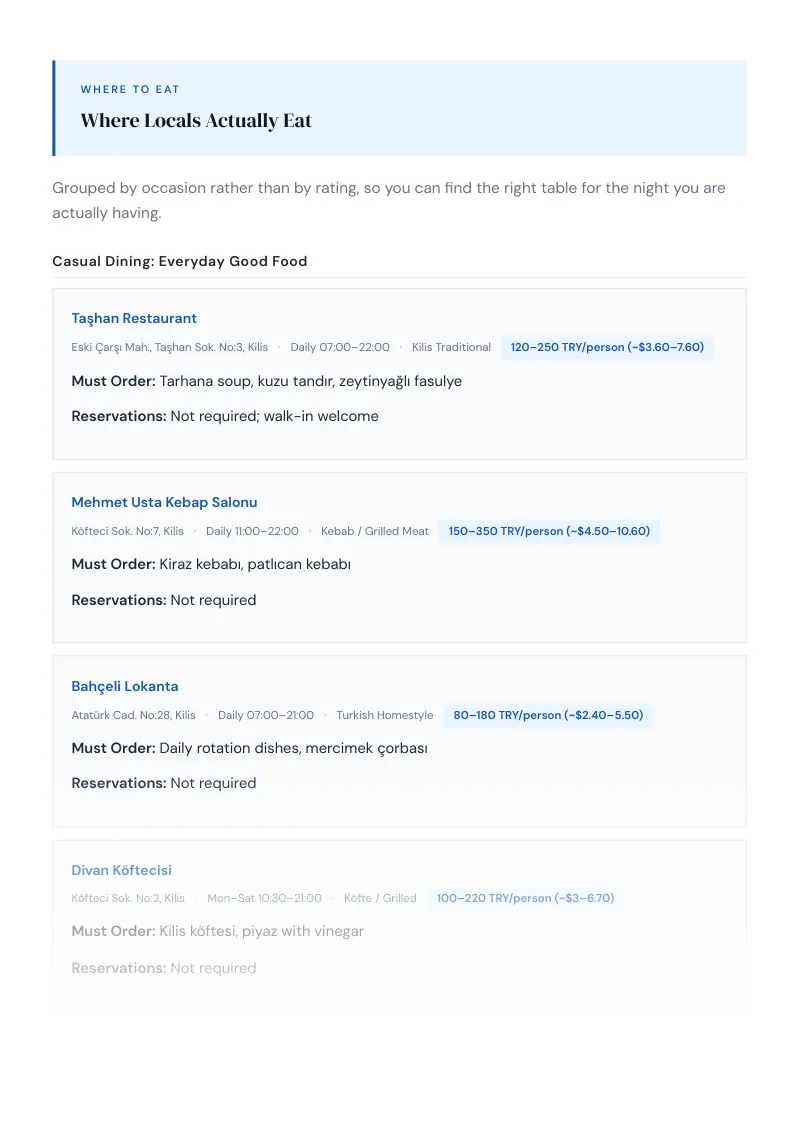Click Mon–Sat 10:30–21:00 opening hours
This screenshot has width=800, height=1132.
(x=264, y=898)
